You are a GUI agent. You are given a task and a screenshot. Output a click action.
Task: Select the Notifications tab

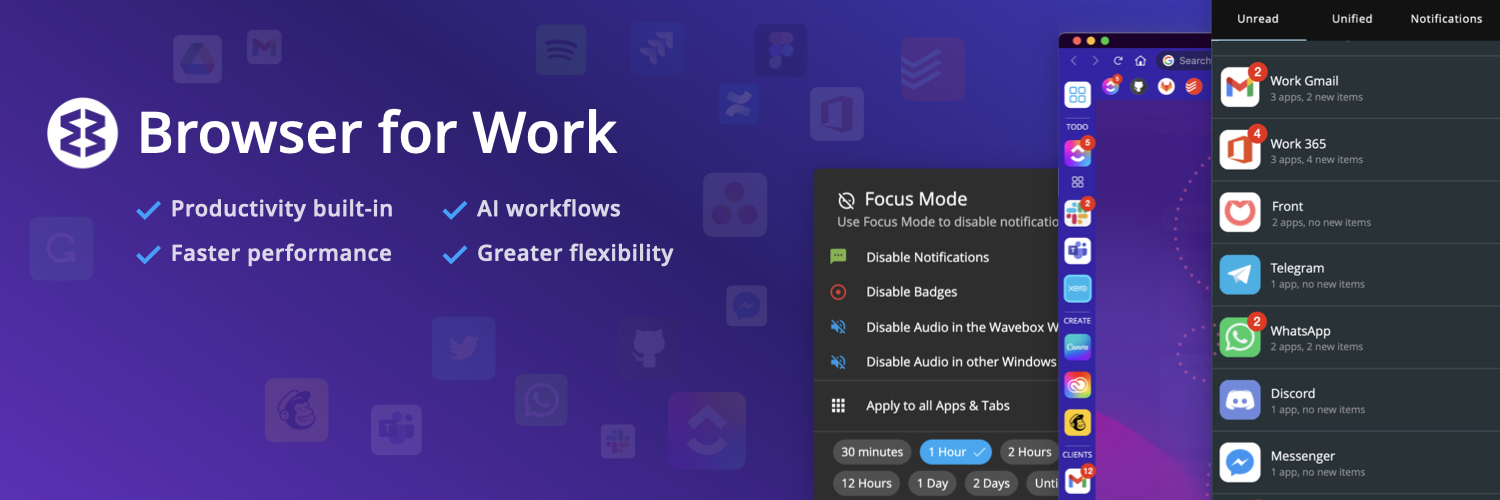[x=1446, y=19]
